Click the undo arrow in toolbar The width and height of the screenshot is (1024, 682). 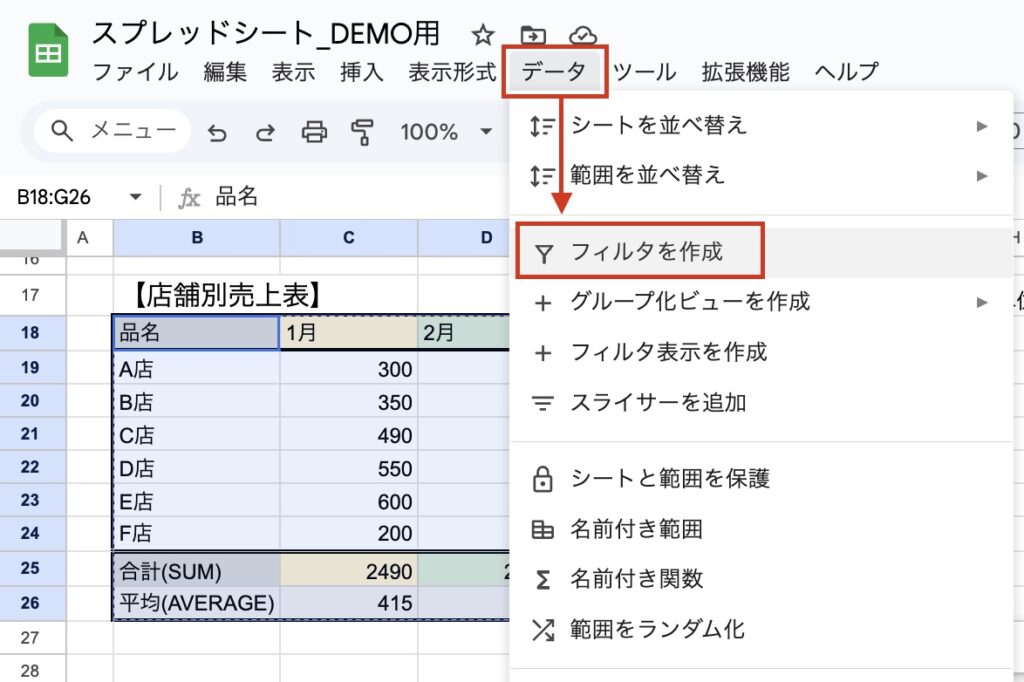click(217, 132)
